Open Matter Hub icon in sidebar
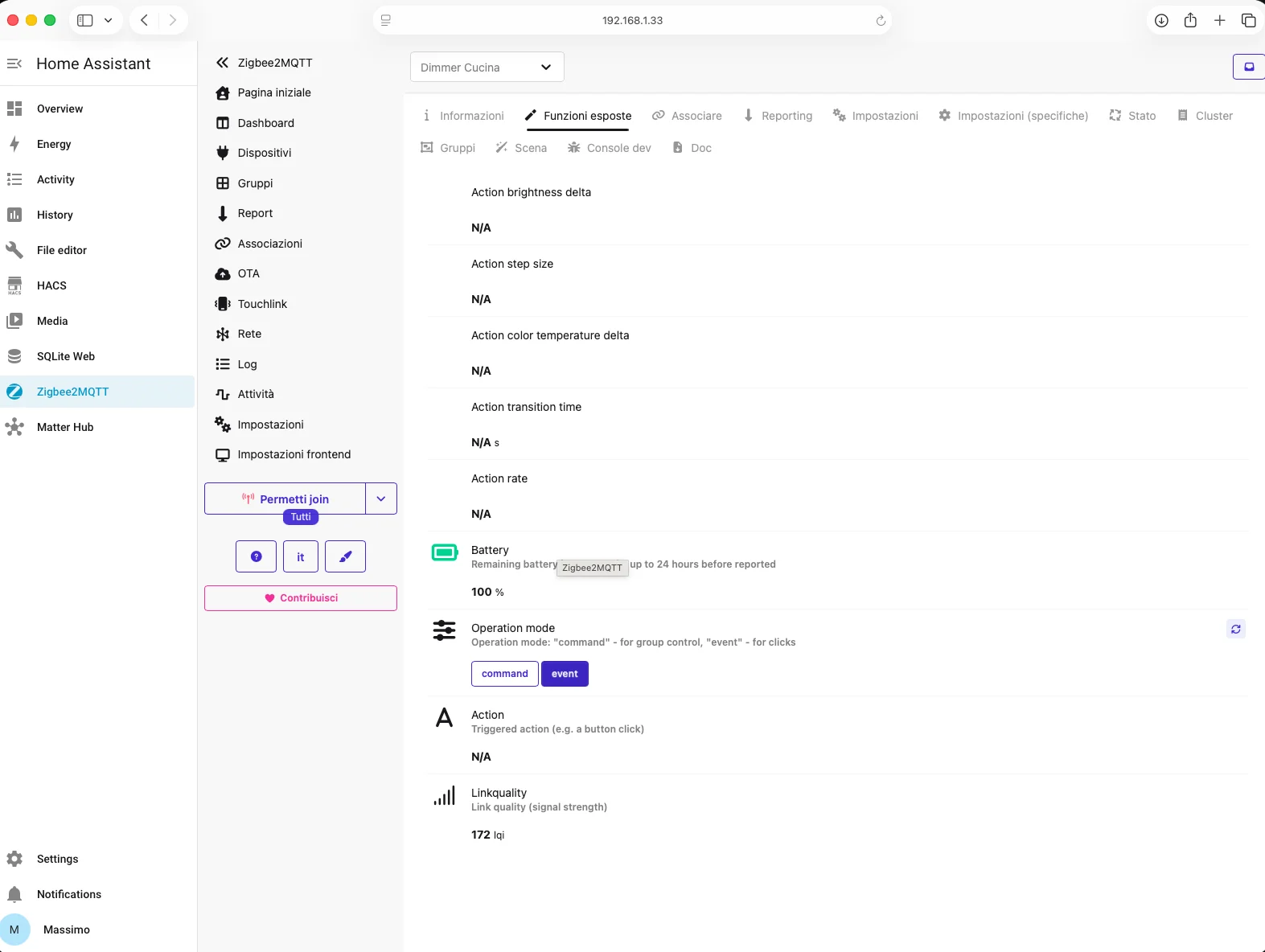The height and width of the screenshot is (952, 1265). [14, 427]
